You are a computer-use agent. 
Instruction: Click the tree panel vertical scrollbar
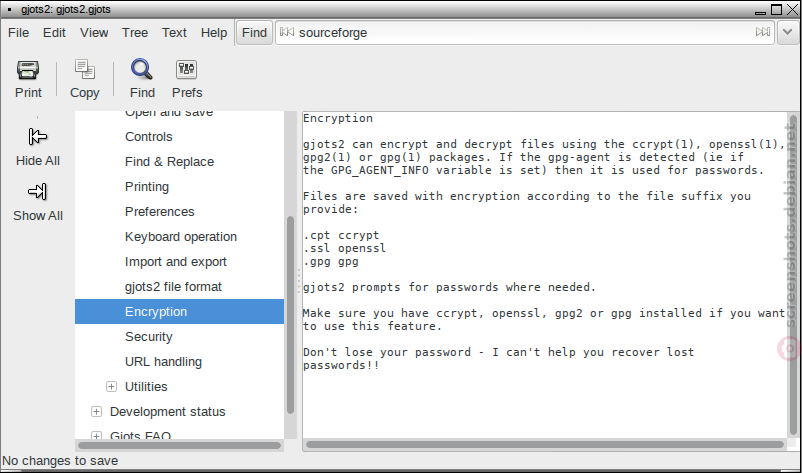coord(291,314)
